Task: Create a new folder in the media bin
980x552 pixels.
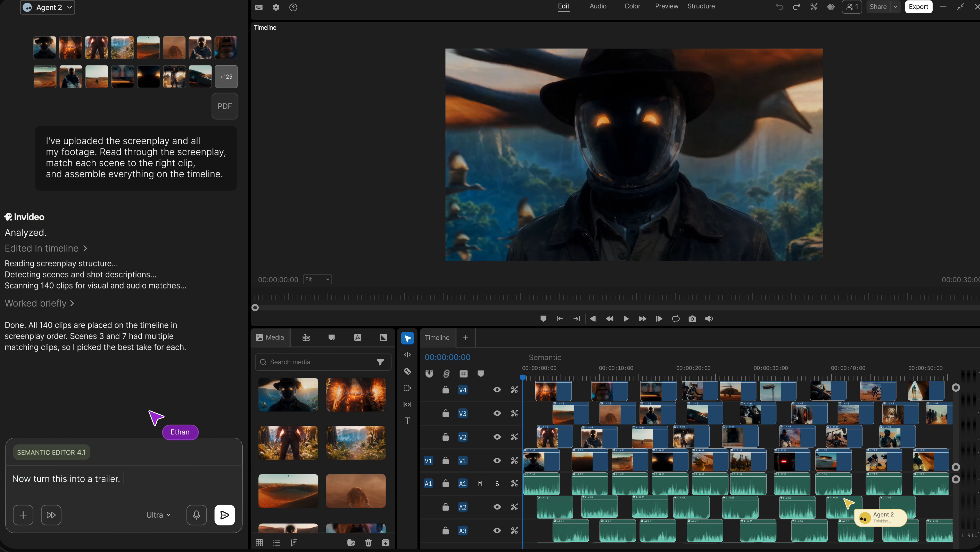Action: coord(351,543)
